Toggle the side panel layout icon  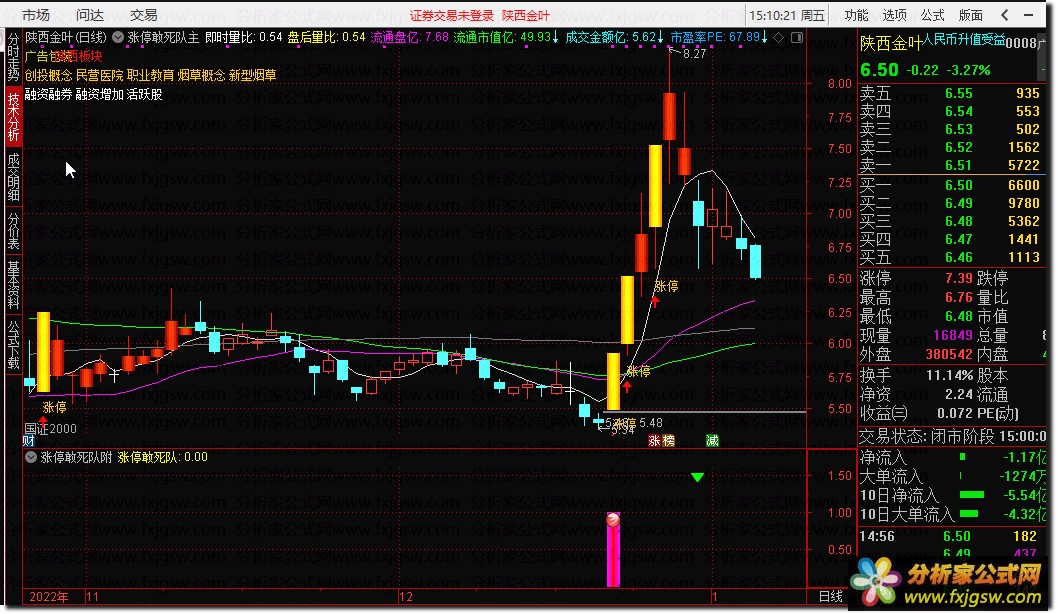pos(797,38)
